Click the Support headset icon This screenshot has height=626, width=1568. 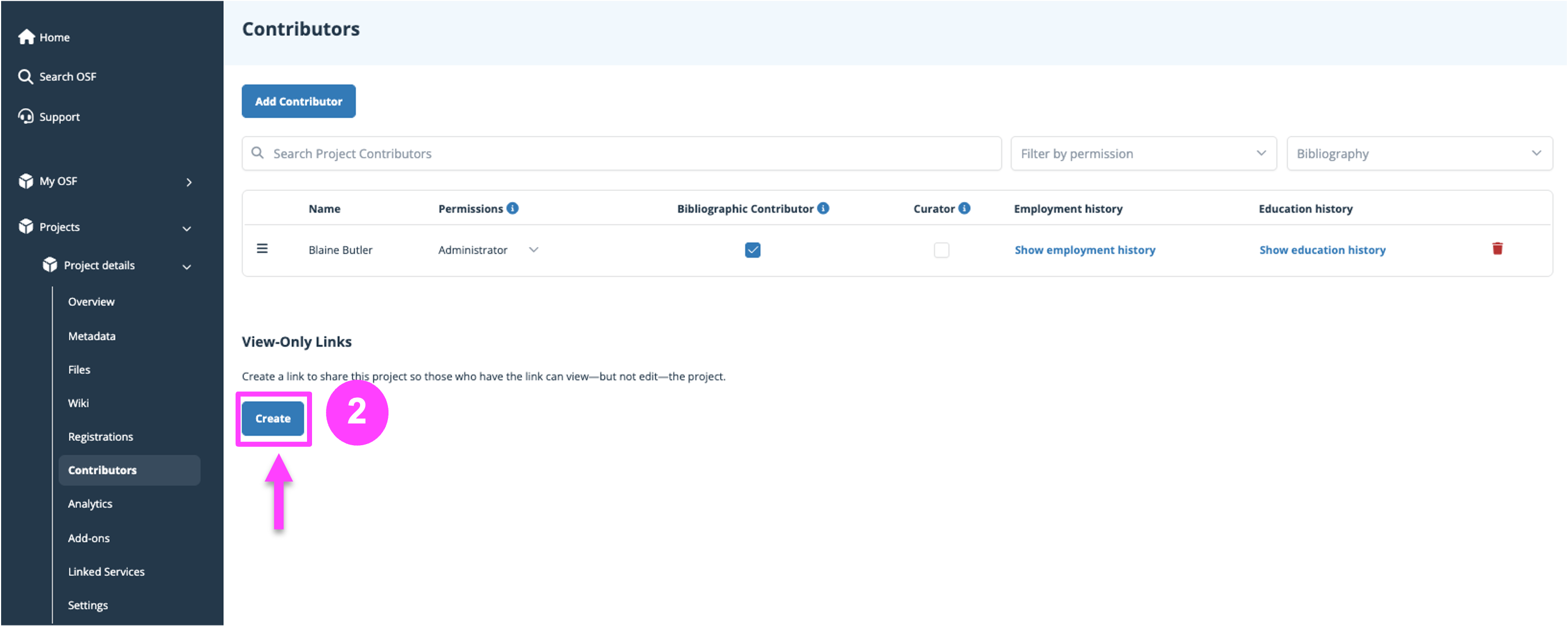[26, 116]
